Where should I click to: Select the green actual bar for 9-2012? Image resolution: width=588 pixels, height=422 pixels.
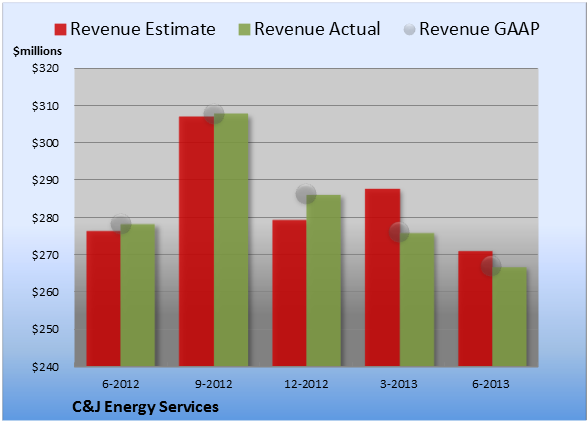pos(231,240)
